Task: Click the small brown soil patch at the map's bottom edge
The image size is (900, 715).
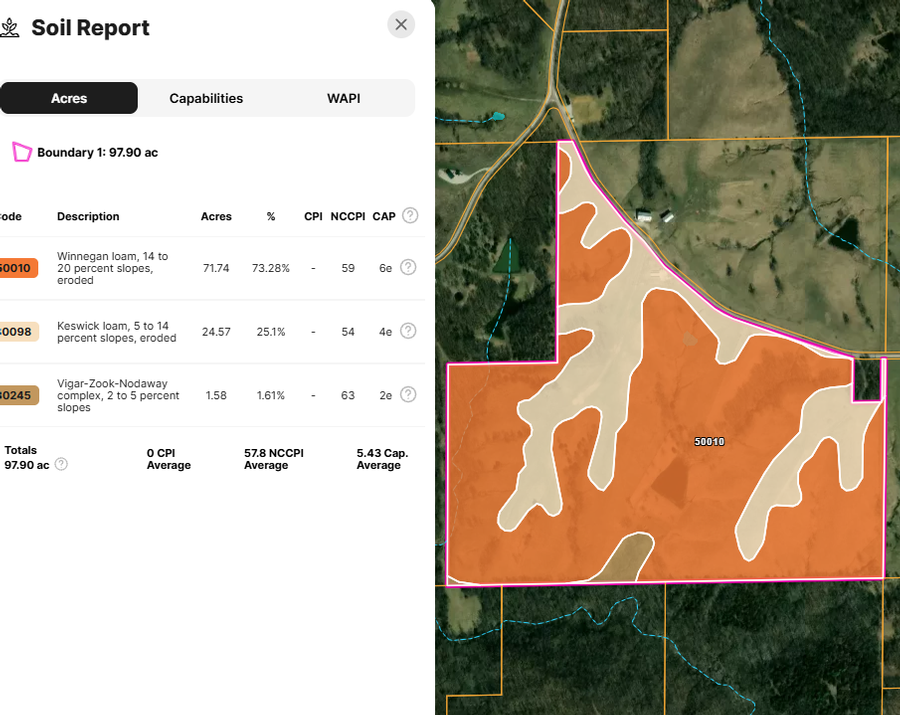Action: point(626,558)
